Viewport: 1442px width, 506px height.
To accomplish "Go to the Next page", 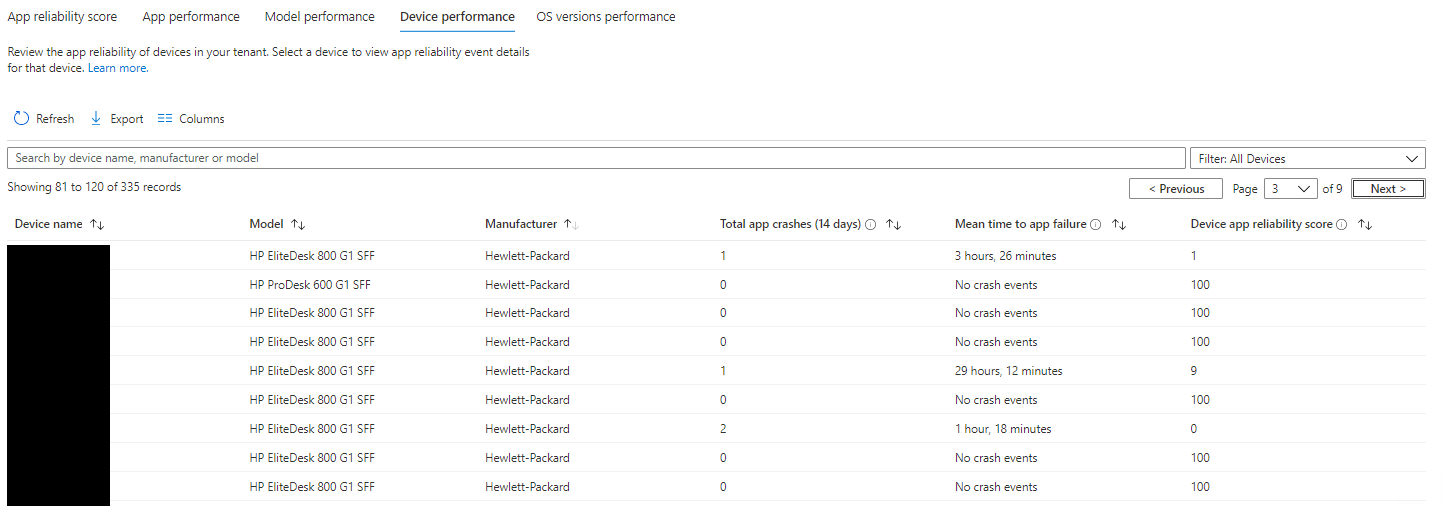I will 1388,189.
